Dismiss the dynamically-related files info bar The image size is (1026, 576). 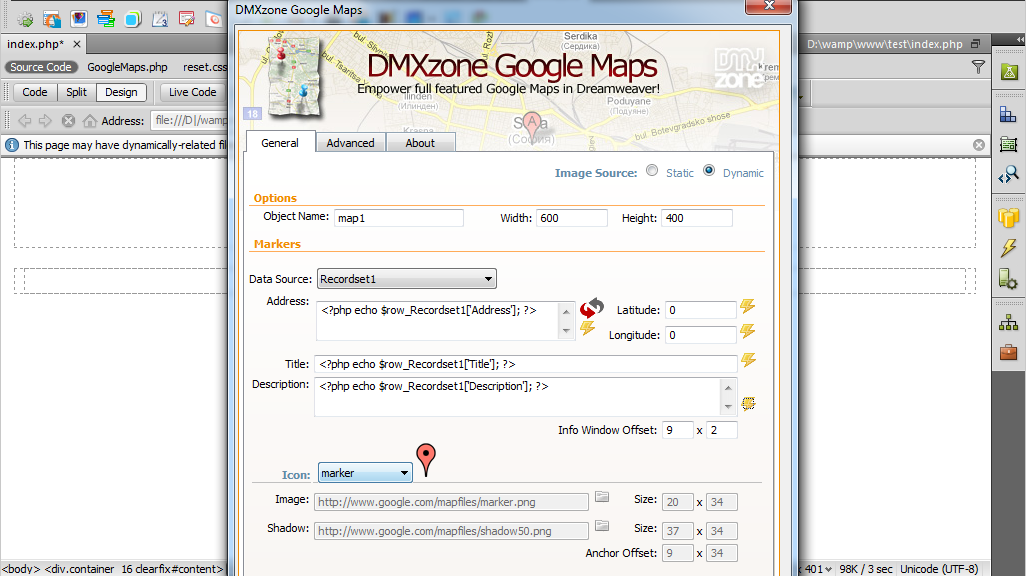[x=979, y=145]
